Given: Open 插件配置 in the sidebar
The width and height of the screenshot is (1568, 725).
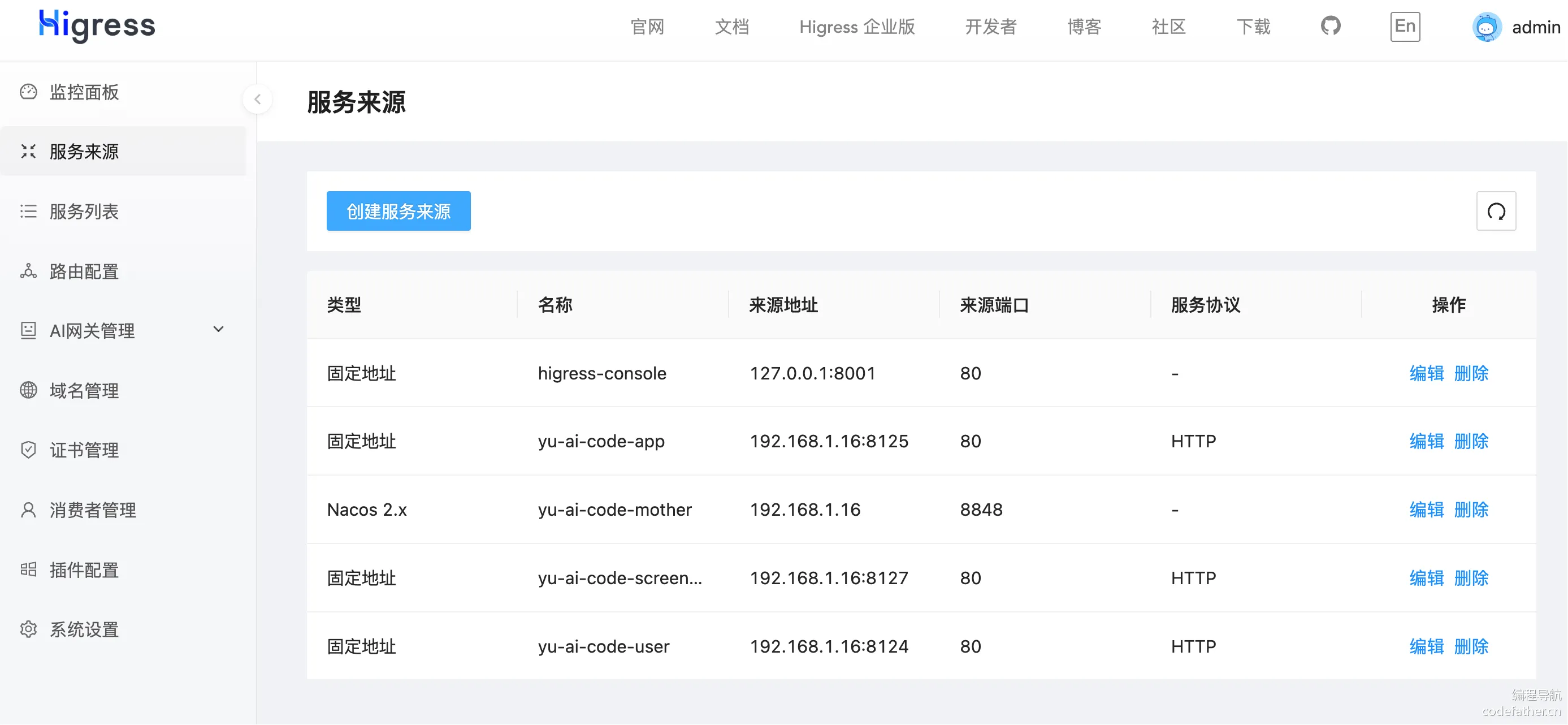Looking at the screenshot, I should click(x=124, y=569).
